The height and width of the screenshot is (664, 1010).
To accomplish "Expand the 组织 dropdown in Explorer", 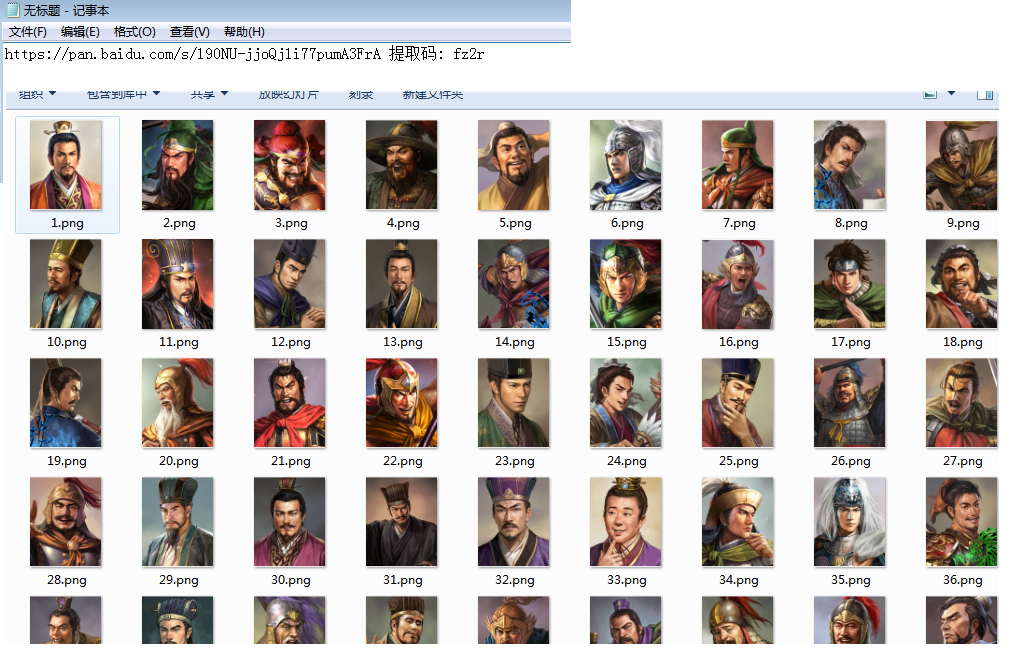I will point(38,94).
